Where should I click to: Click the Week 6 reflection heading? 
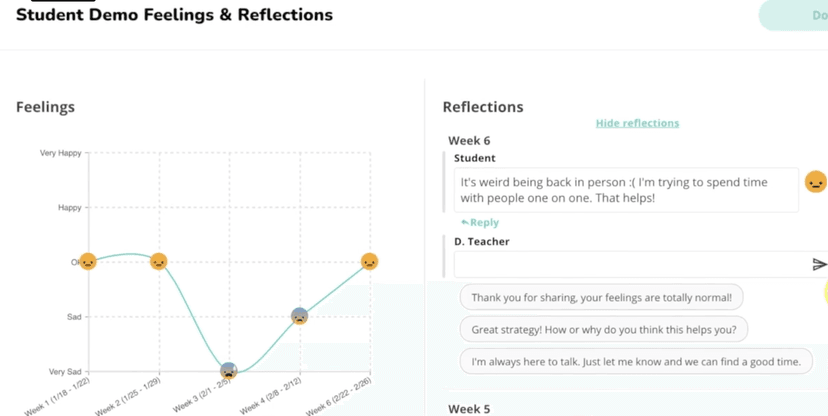469,141
